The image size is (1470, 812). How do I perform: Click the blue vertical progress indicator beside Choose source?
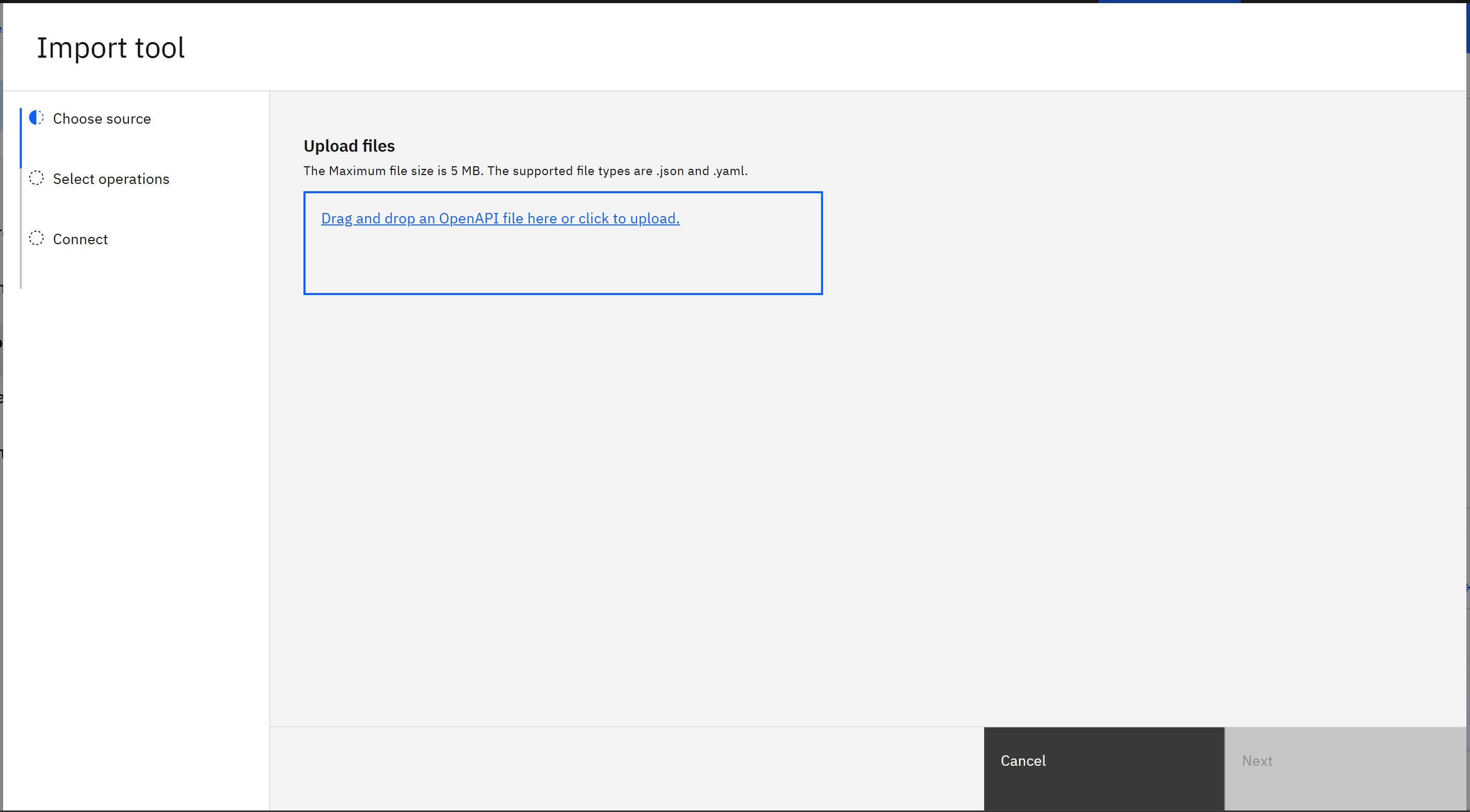(21, 137)
